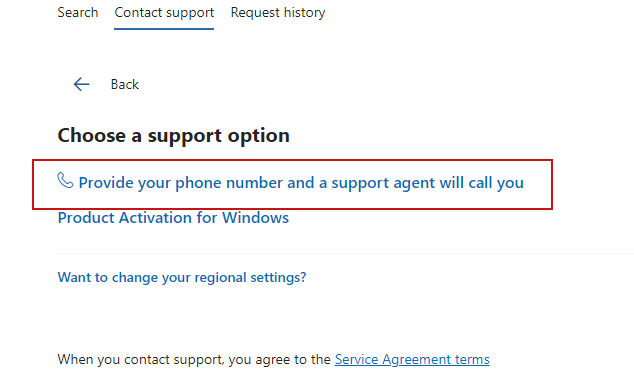Viewport: 634px width, 390px height.
Task: Select the Contact support tab
Action: click(164, 13)
